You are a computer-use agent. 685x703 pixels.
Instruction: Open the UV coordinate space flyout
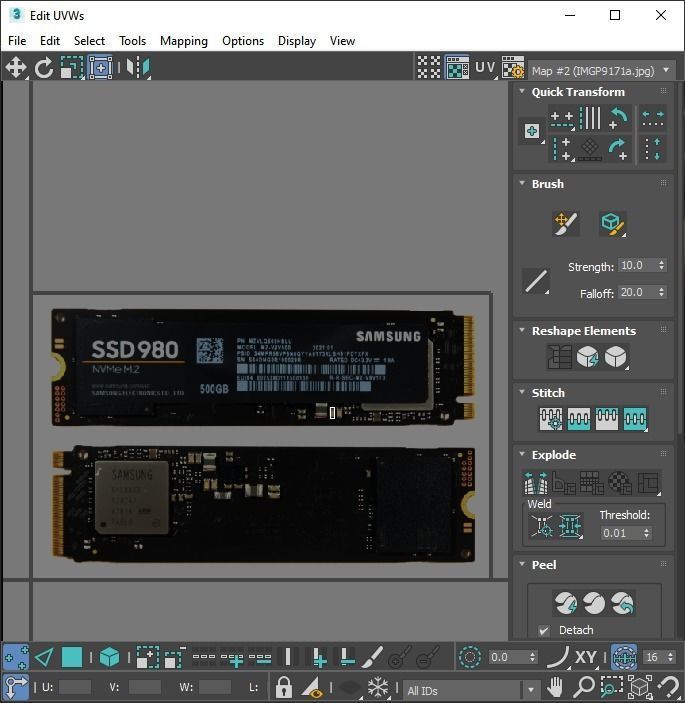[486, 68]
